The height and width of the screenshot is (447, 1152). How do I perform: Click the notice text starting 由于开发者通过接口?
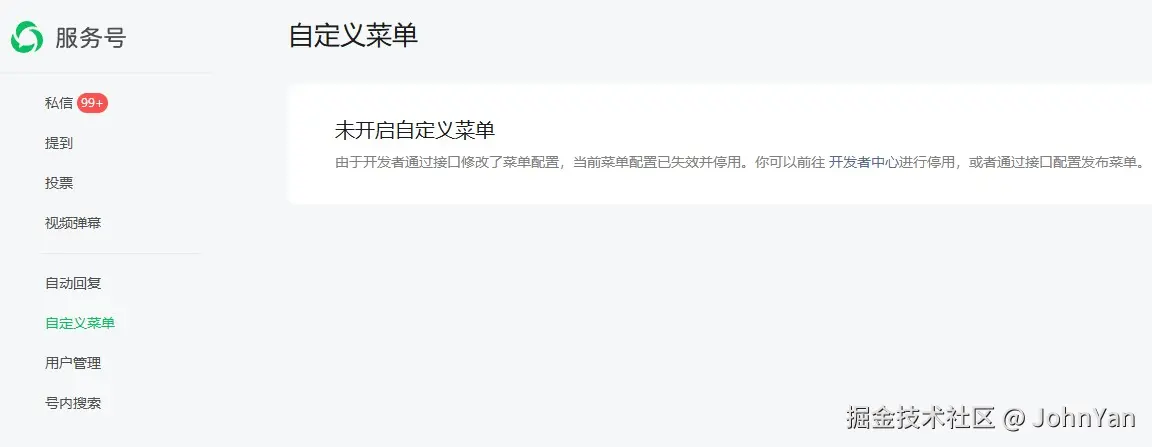[740, 162]
